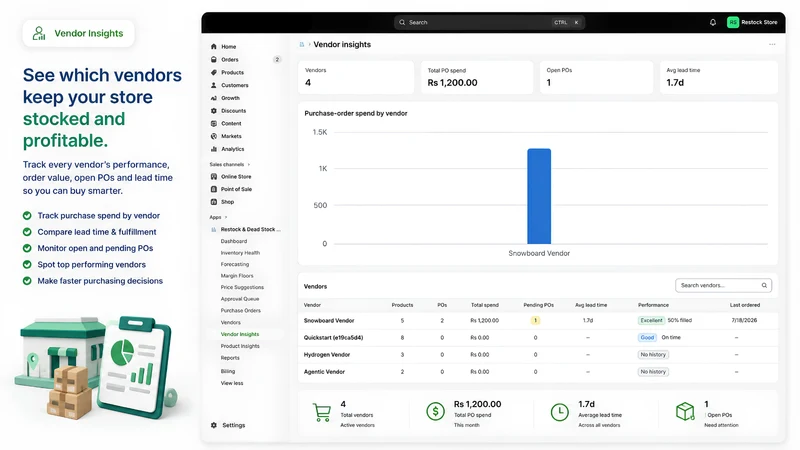Click the Performance column header
This screenshot has width=800, height=450.
click(x=653, y=305)
